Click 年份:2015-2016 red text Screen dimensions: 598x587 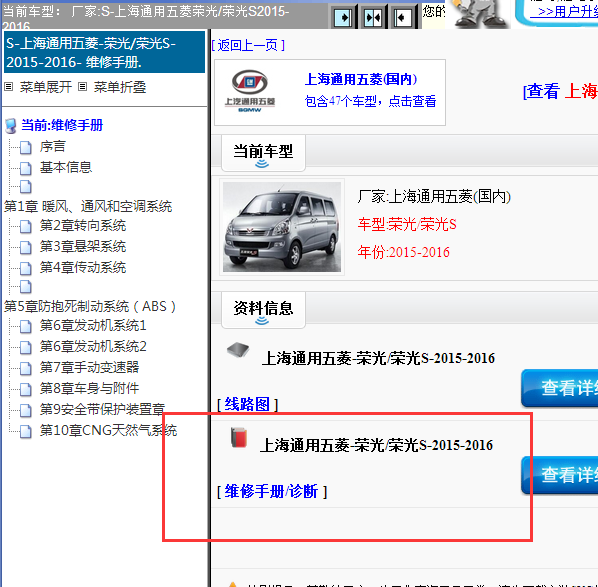point(403,252)
